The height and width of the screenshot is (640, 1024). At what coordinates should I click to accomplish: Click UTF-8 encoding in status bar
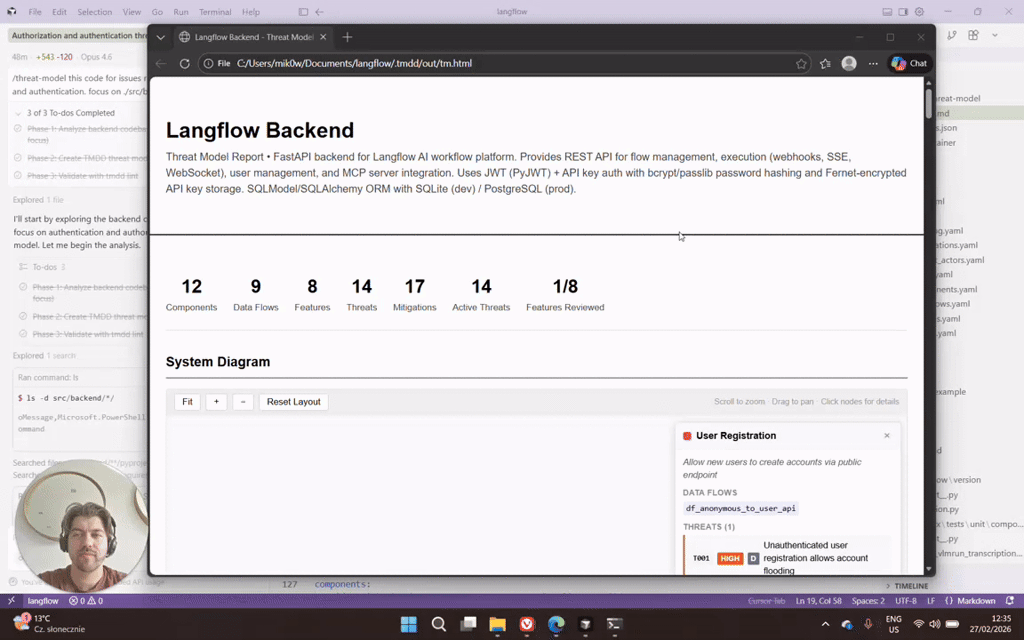906,601
